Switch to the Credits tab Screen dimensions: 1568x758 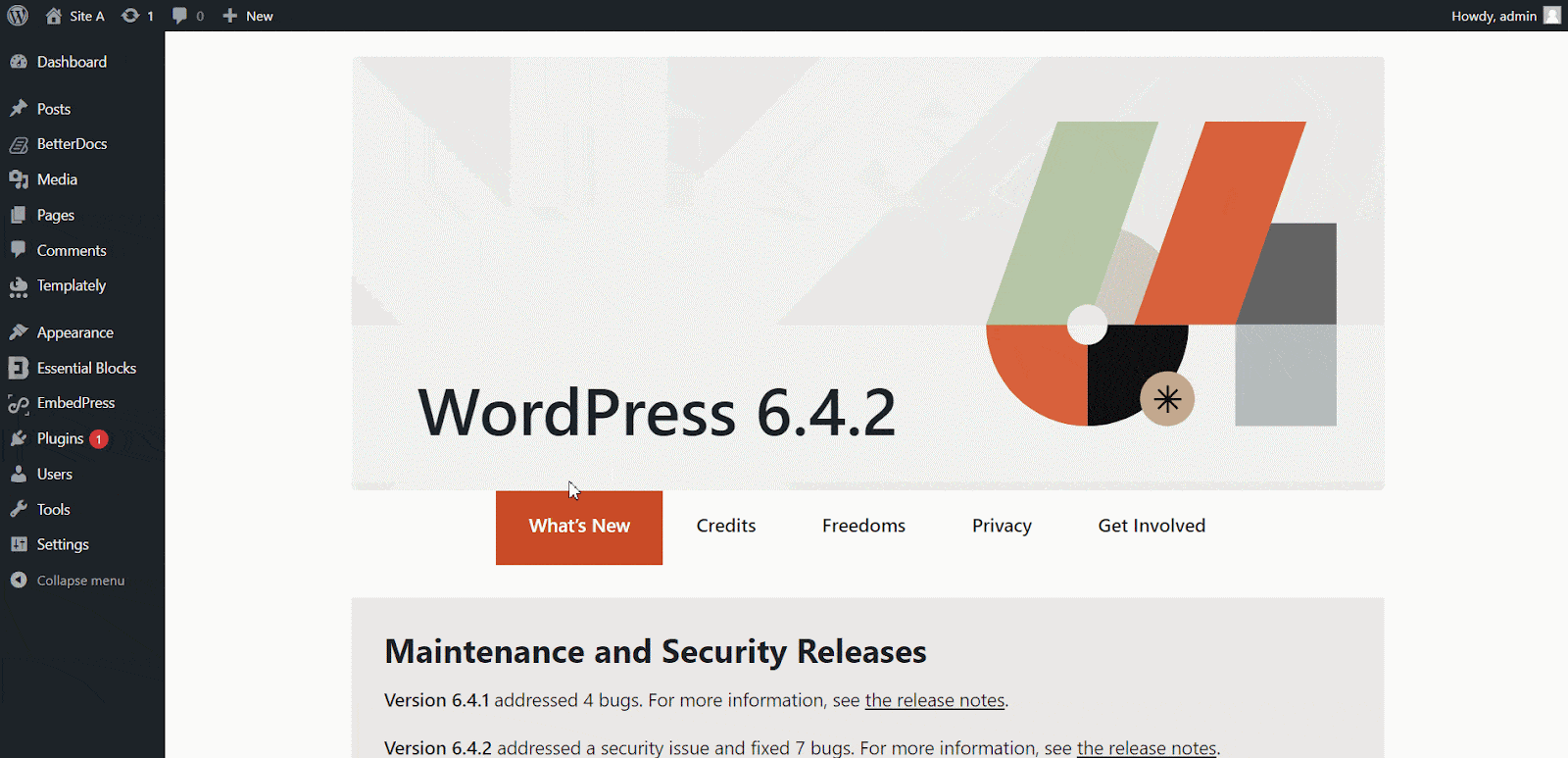click(x=726, y=527)
